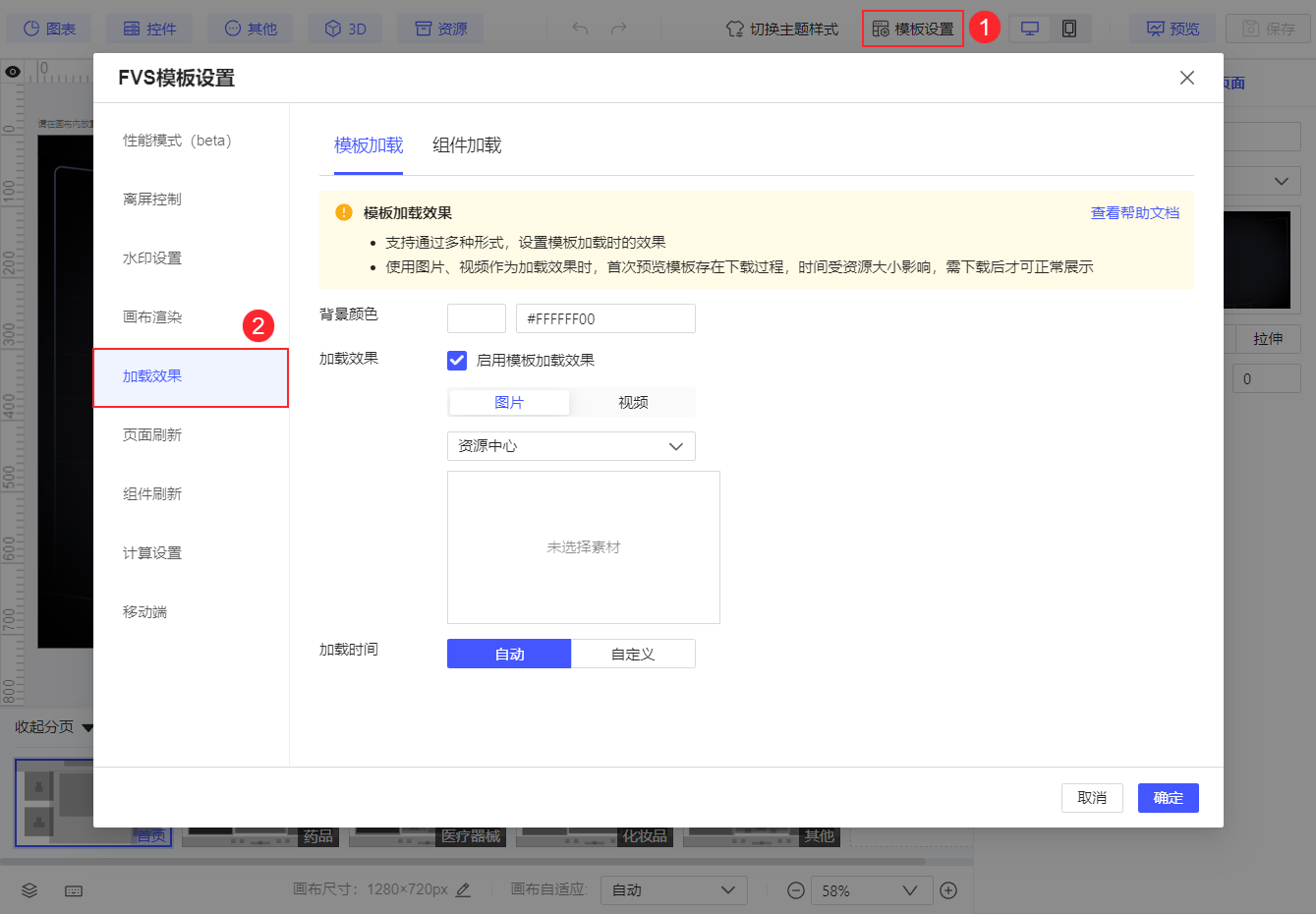
Task: Click the undo arrow icon
Action: 580,29
